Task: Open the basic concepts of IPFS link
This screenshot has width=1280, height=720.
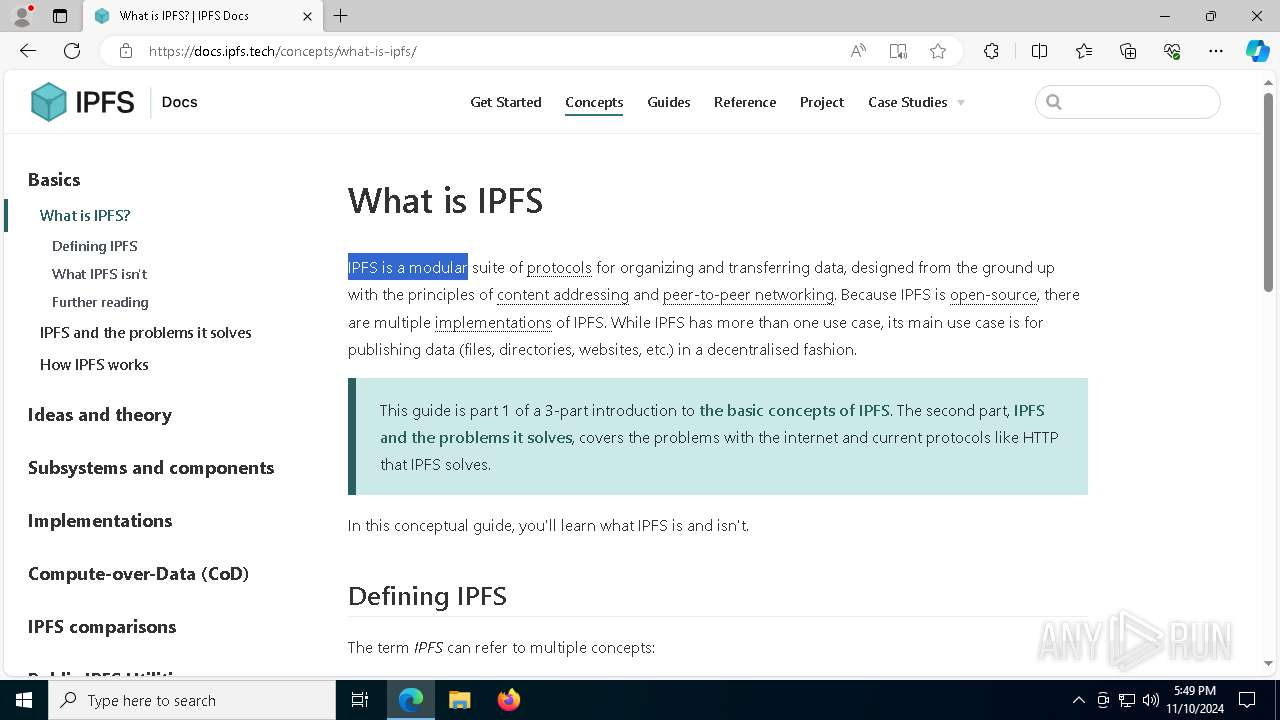Action: pos(794,411)
